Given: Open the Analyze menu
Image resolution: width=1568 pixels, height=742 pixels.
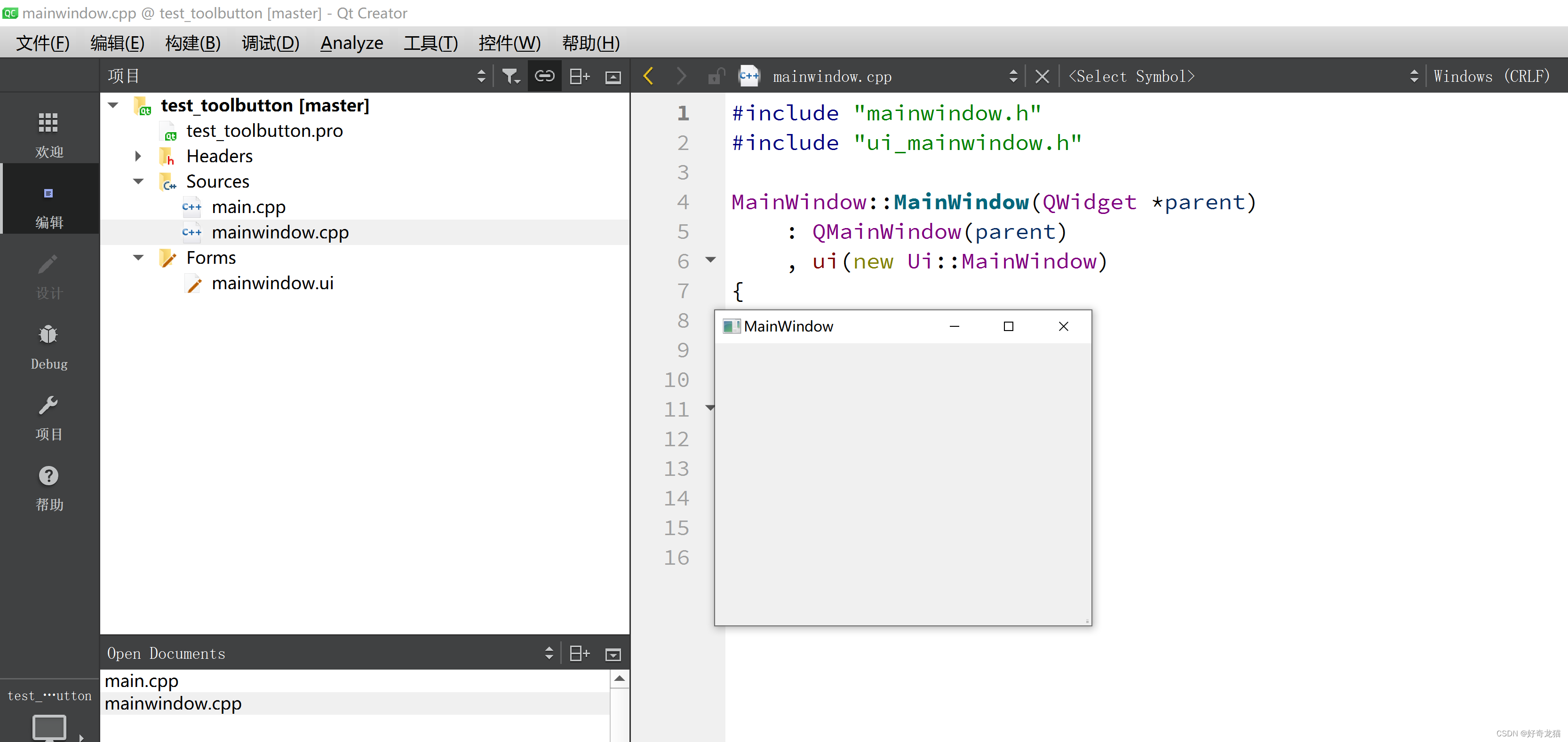Looking at the screenshot, I should pos(352,43).
